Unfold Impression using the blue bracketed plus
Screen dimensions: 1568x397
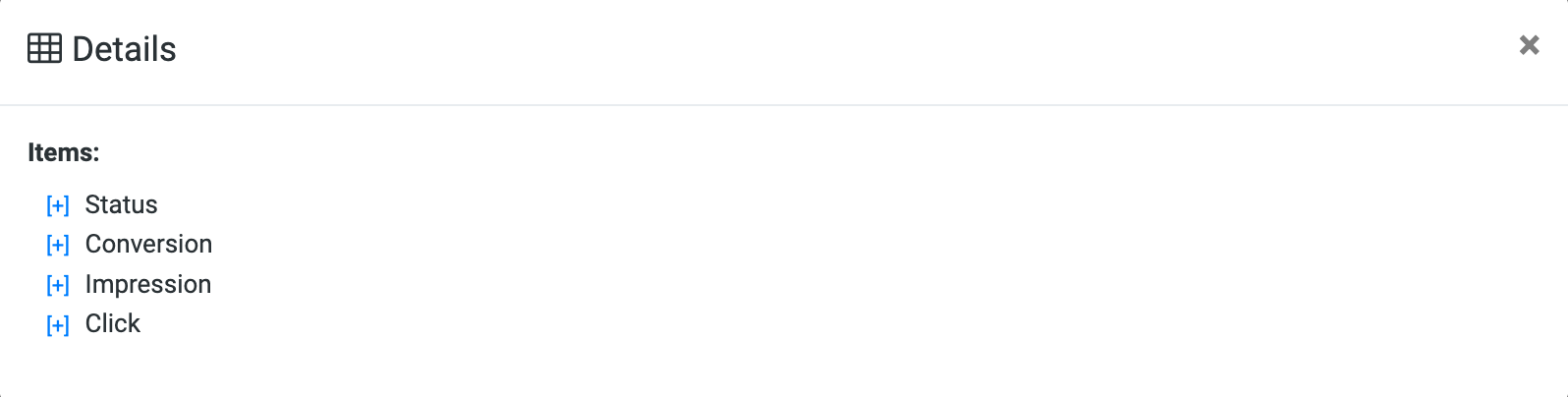(x=58, y=285)
